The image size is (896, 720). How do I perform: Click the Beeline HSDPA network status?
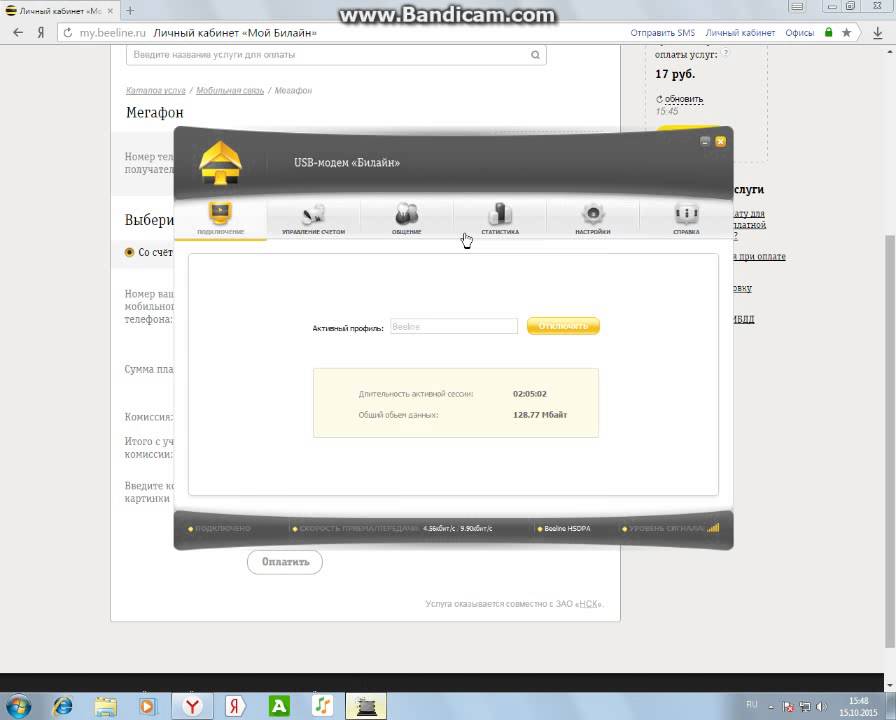click(563, 529)
